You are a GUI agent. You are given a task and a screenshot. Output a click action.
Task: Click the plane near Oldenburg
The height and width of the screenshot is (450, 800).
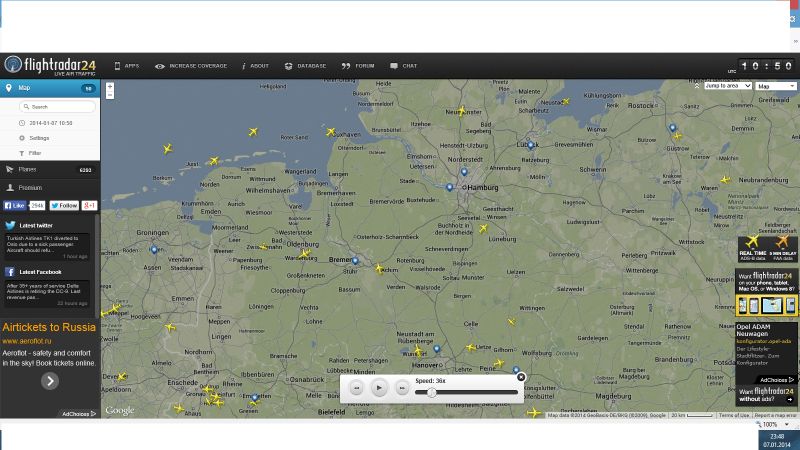click(x=305, y=253)
